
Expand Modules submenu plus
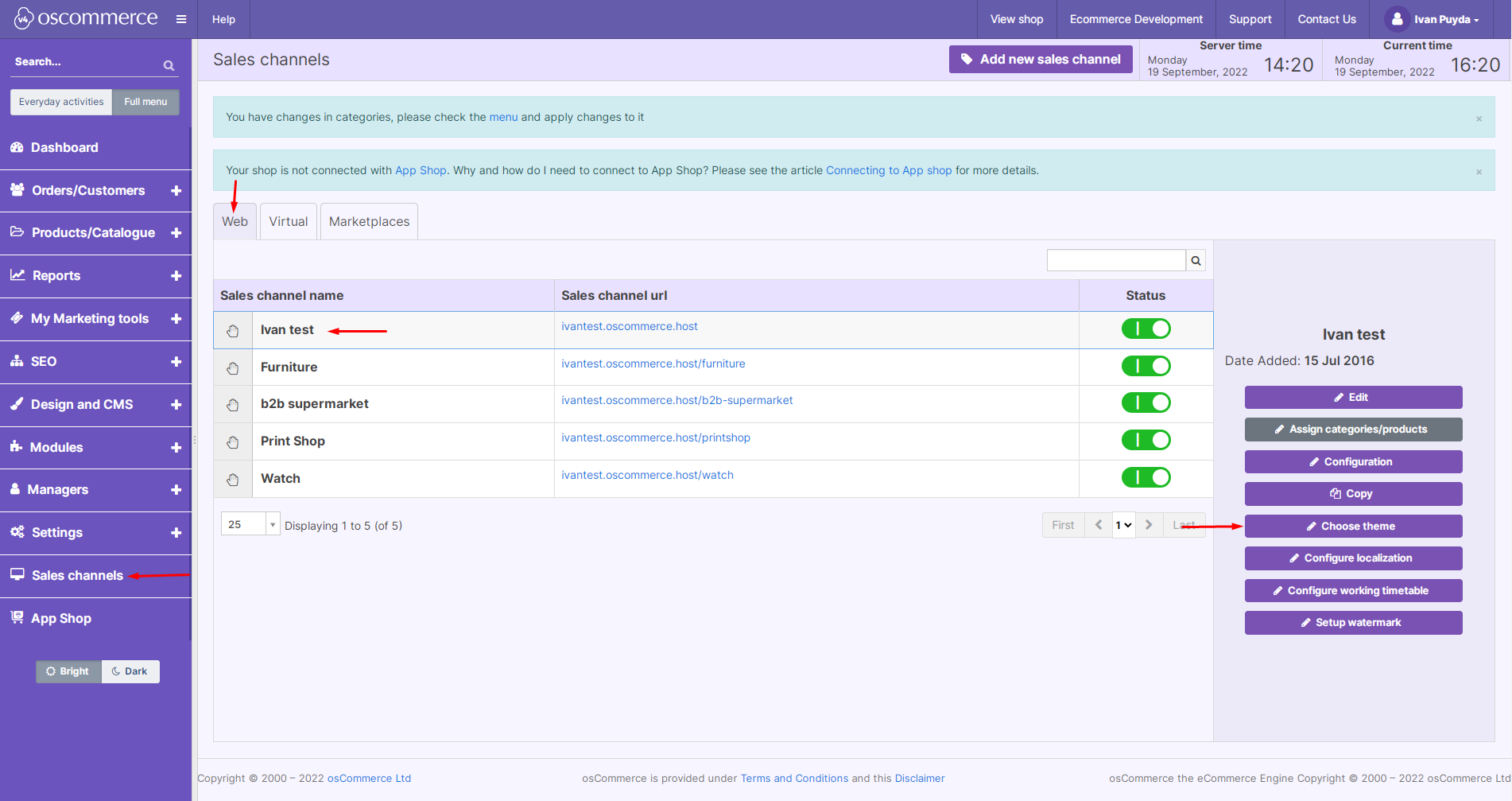[x=176, y=448]
